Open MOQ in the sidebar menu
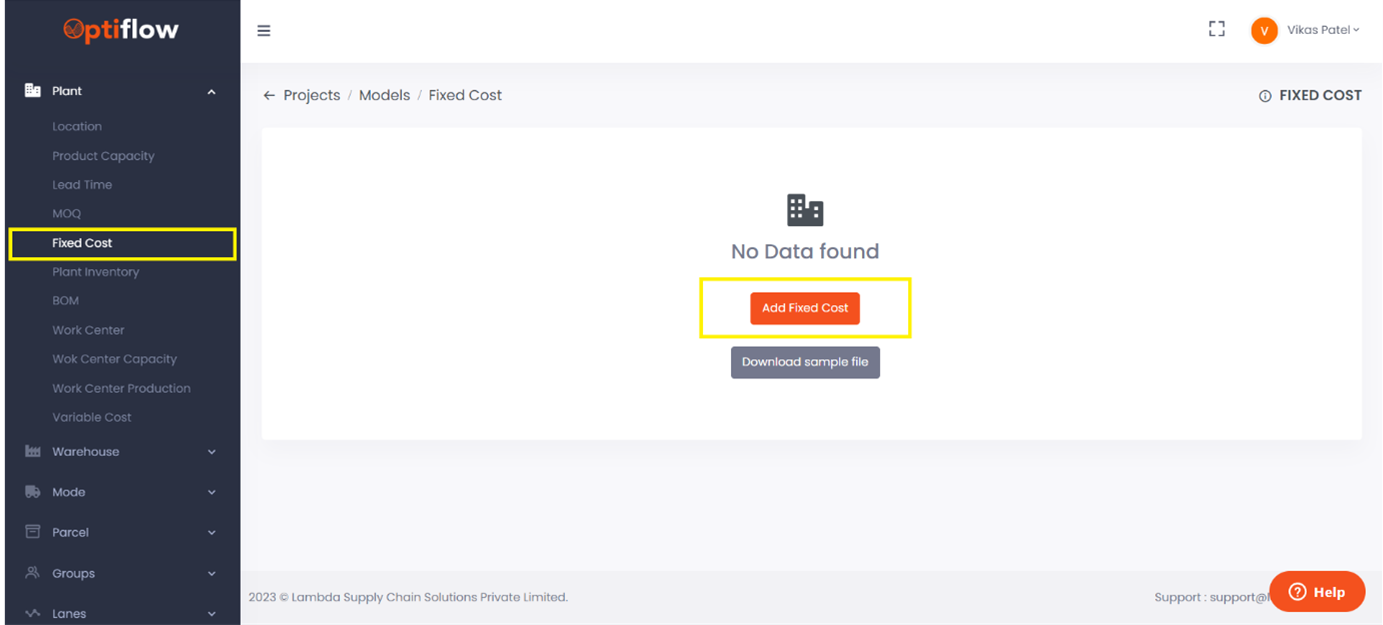 tap(66, 213)
